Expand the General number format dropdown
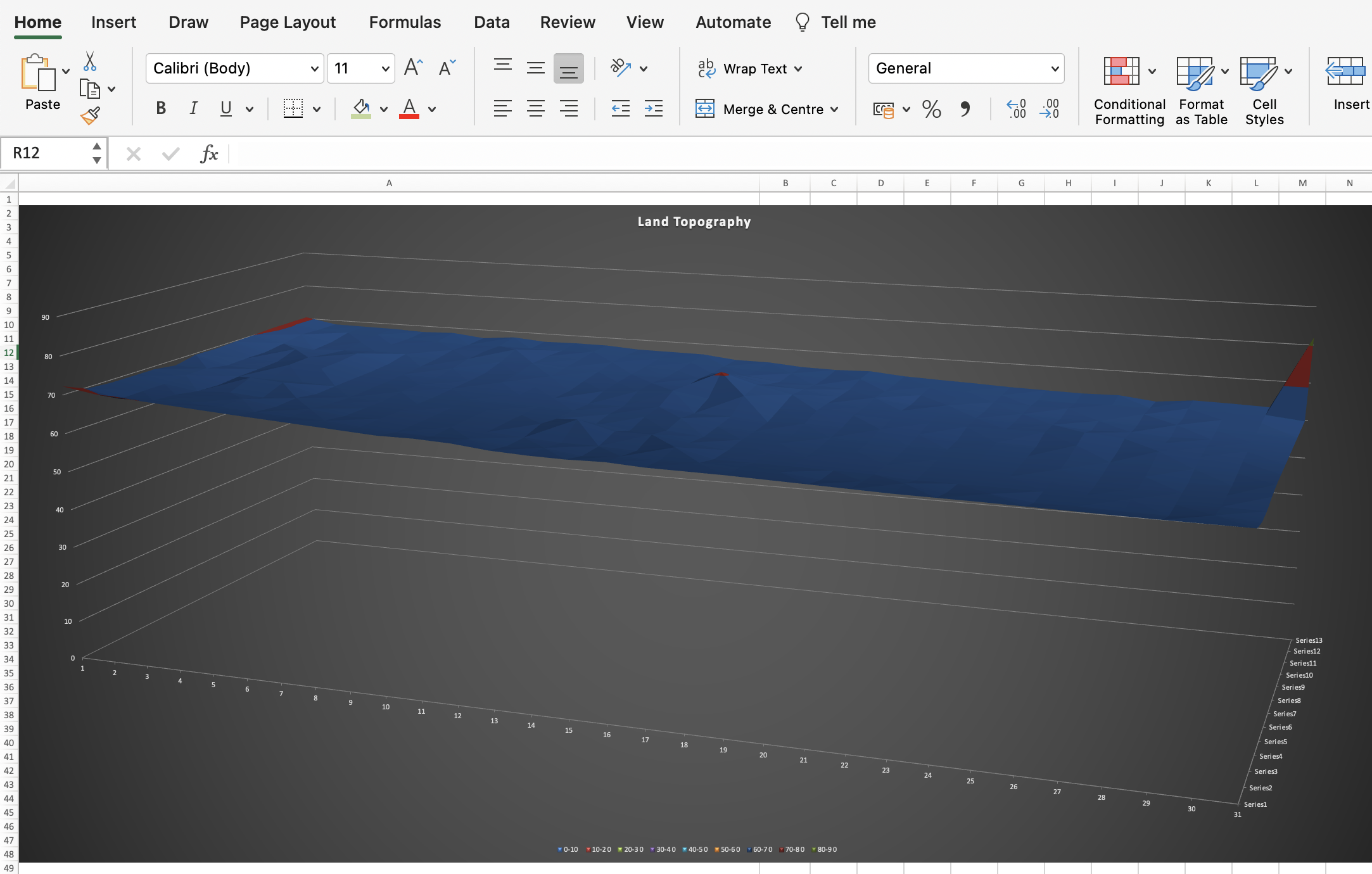This screenshot has width=1372, height=874. coord(1055,68)
